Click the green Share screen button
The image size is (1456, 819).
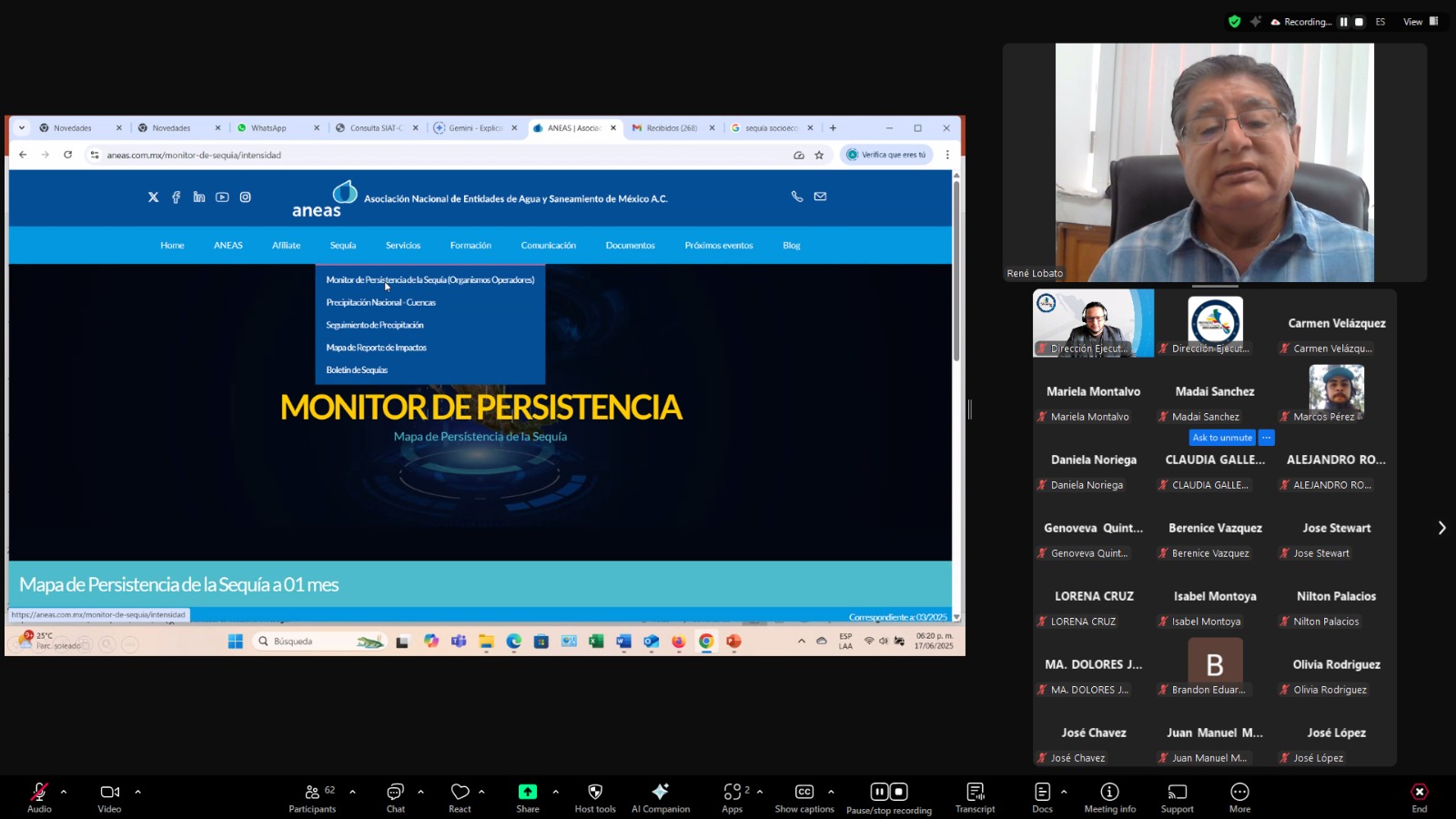(x=528, y=797)
